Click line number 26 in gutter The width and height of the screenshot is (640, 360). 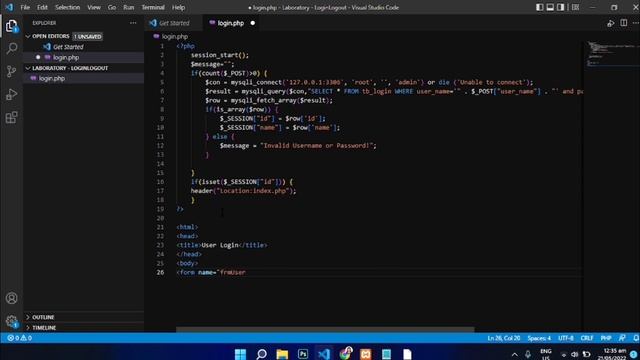[160, 273]
